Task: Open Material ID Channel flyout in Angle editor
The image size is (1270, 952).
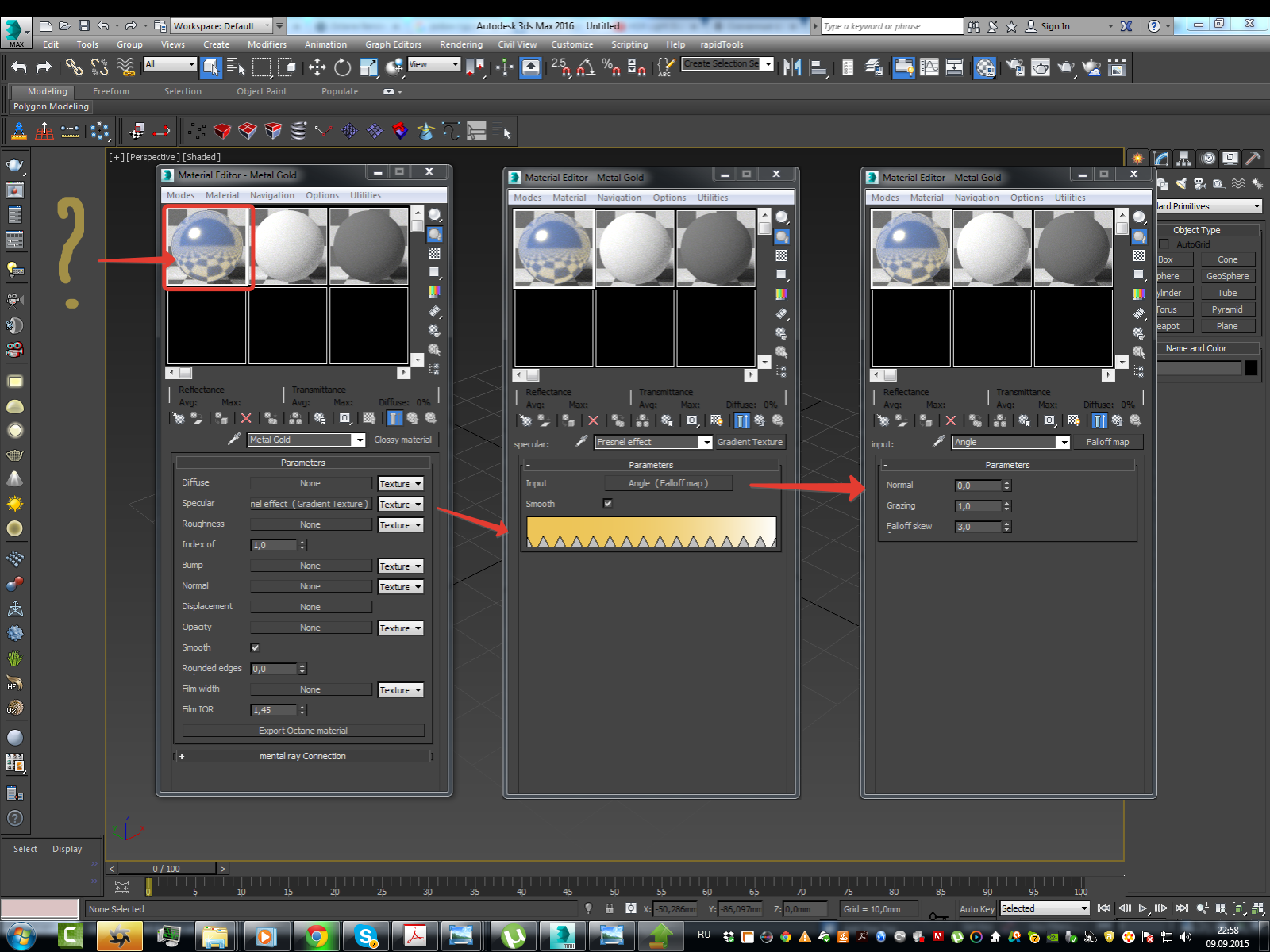Action: (1049, 420)
